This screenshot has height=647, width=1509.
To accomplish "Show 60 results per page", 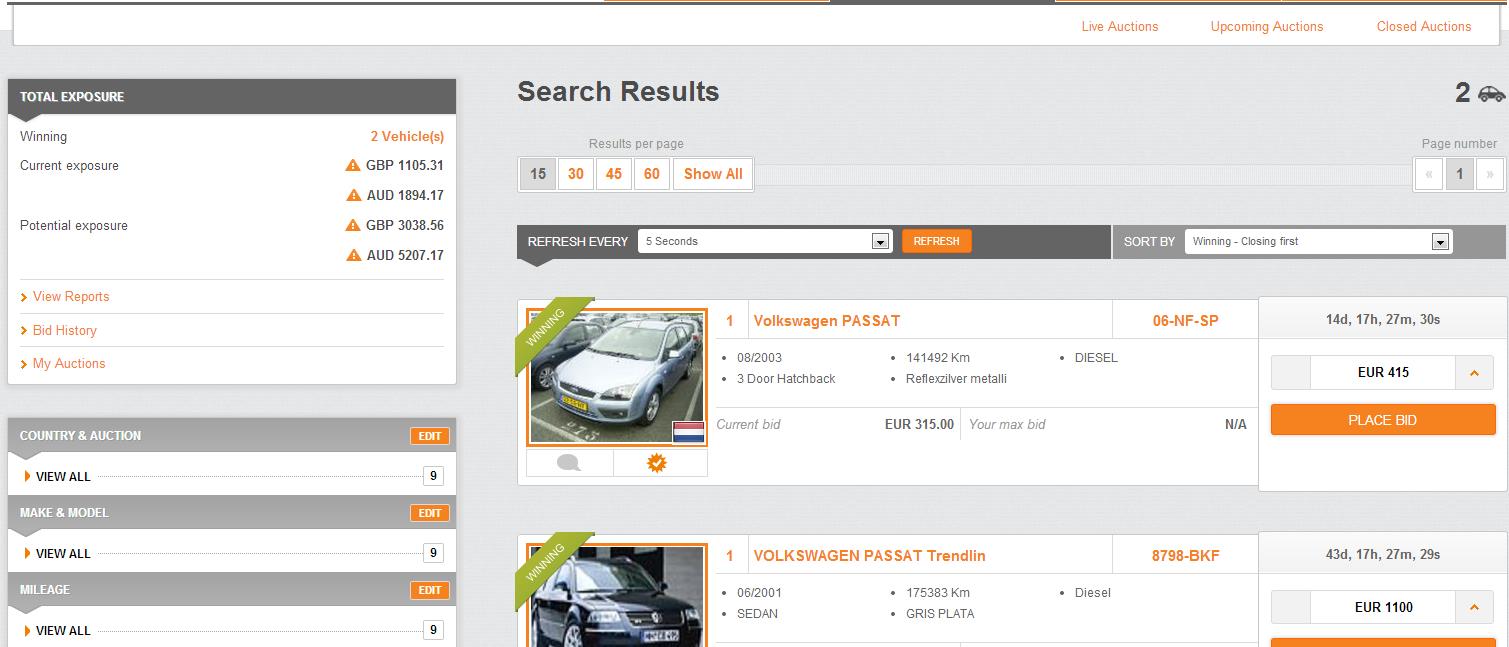I will pyautogui.click(x=652, y=174).
